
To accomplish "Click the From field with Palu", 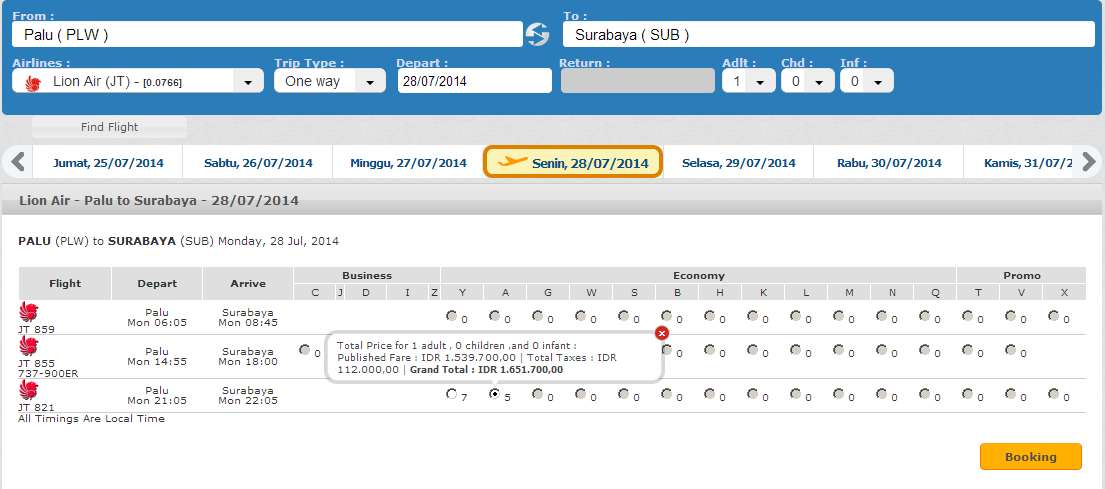I will click(268, 35).
